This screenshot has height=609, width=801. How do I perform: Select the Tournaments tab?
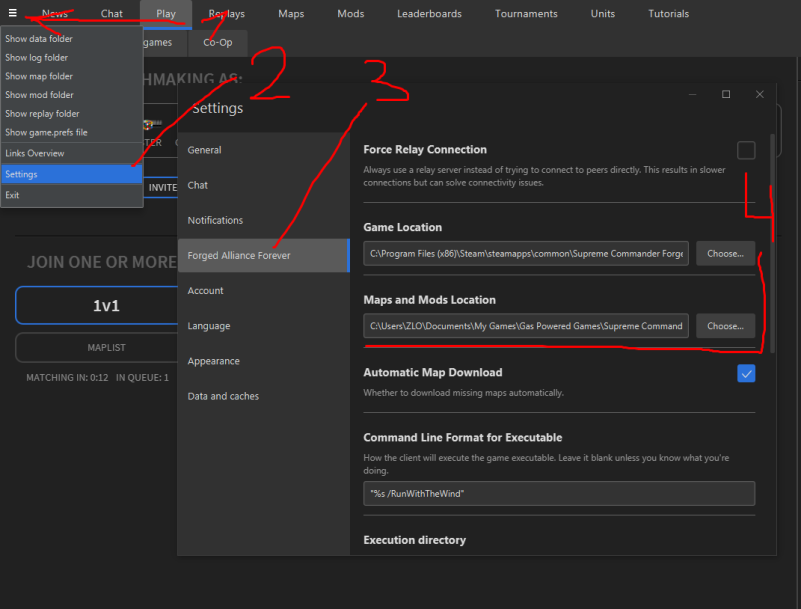pos(526,14)
